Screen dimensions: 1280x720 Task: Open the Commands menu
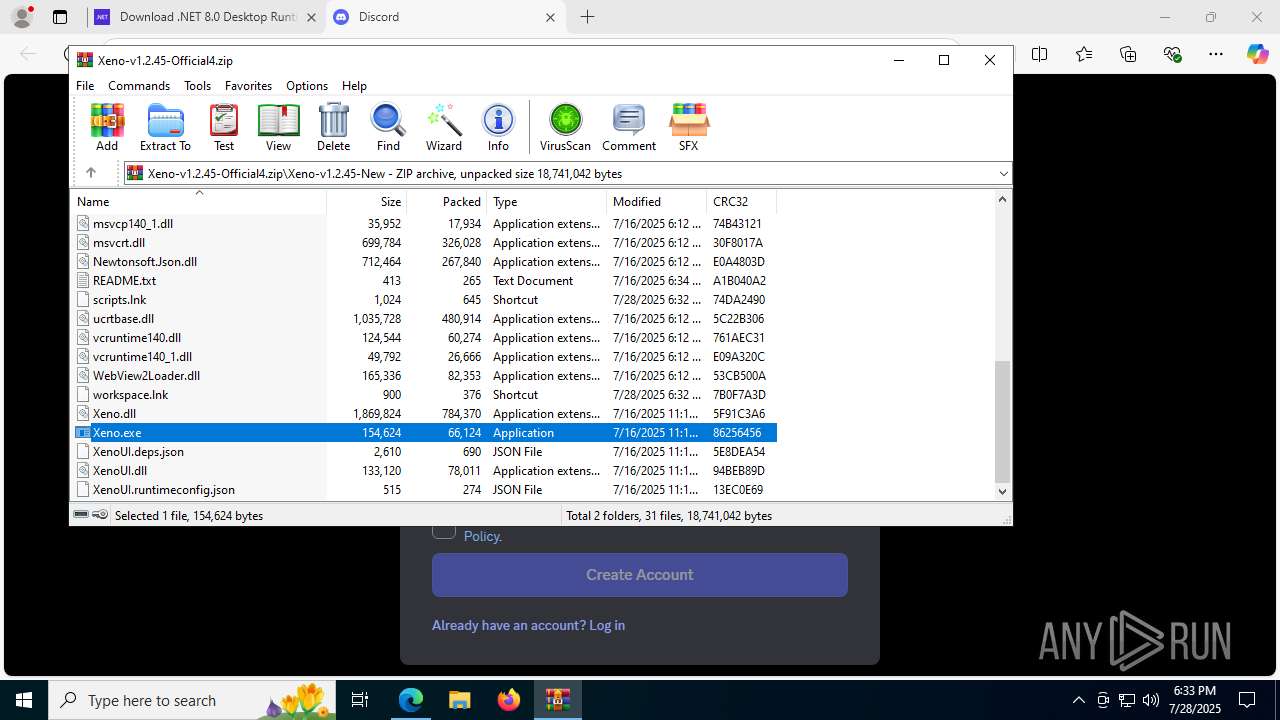tap(139, 86)
